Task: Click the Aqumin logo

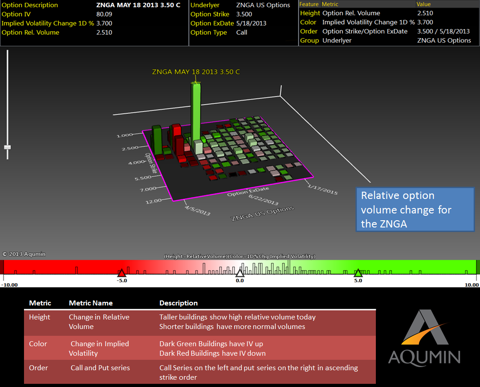Action: point(424,337)
